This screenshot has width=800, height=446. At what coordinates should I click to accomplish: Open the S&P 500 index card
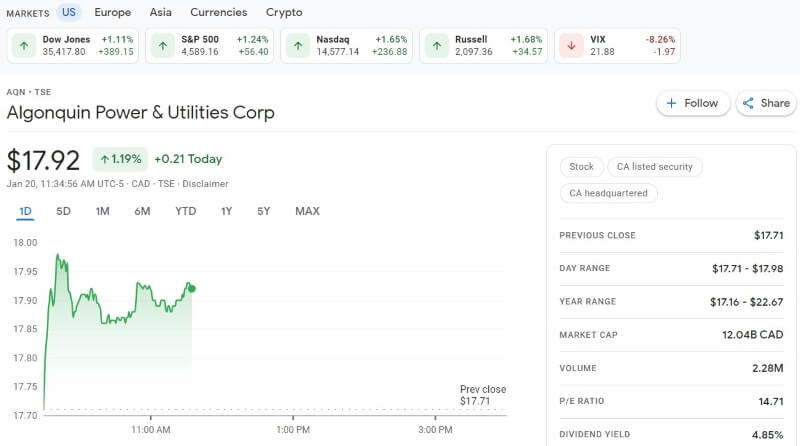tap(210, 46)
